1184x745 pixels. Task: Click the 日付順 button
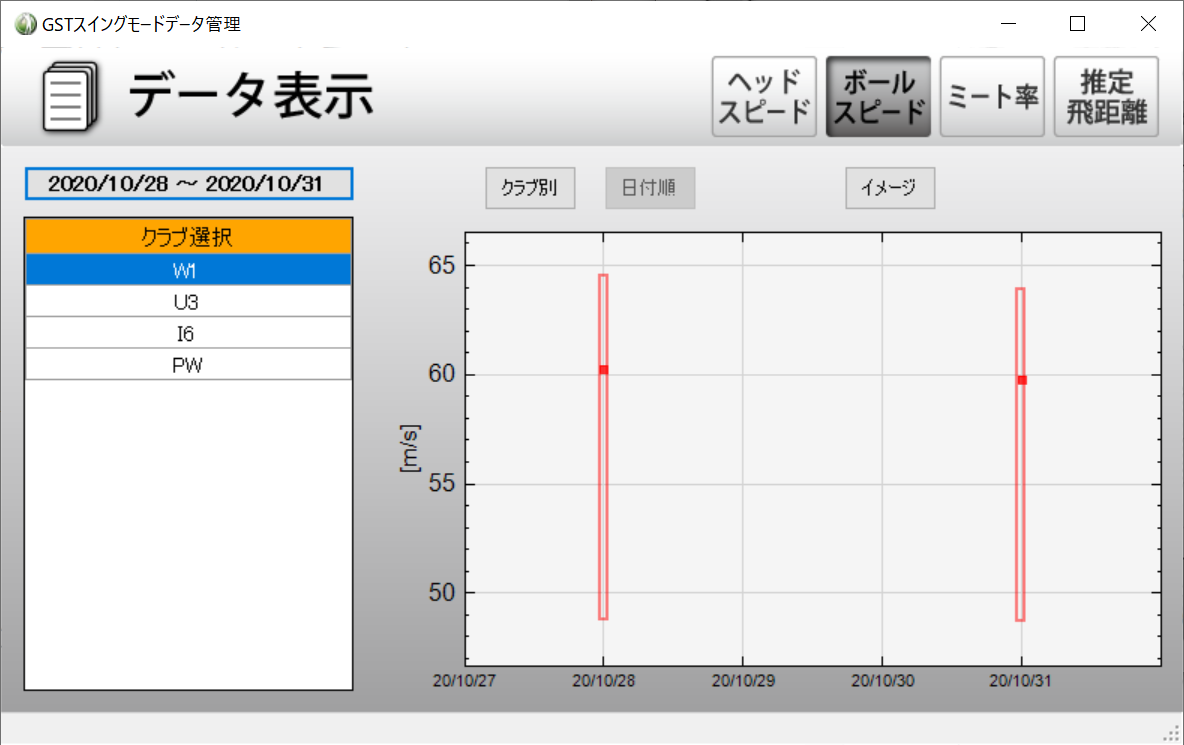point(650,188)
